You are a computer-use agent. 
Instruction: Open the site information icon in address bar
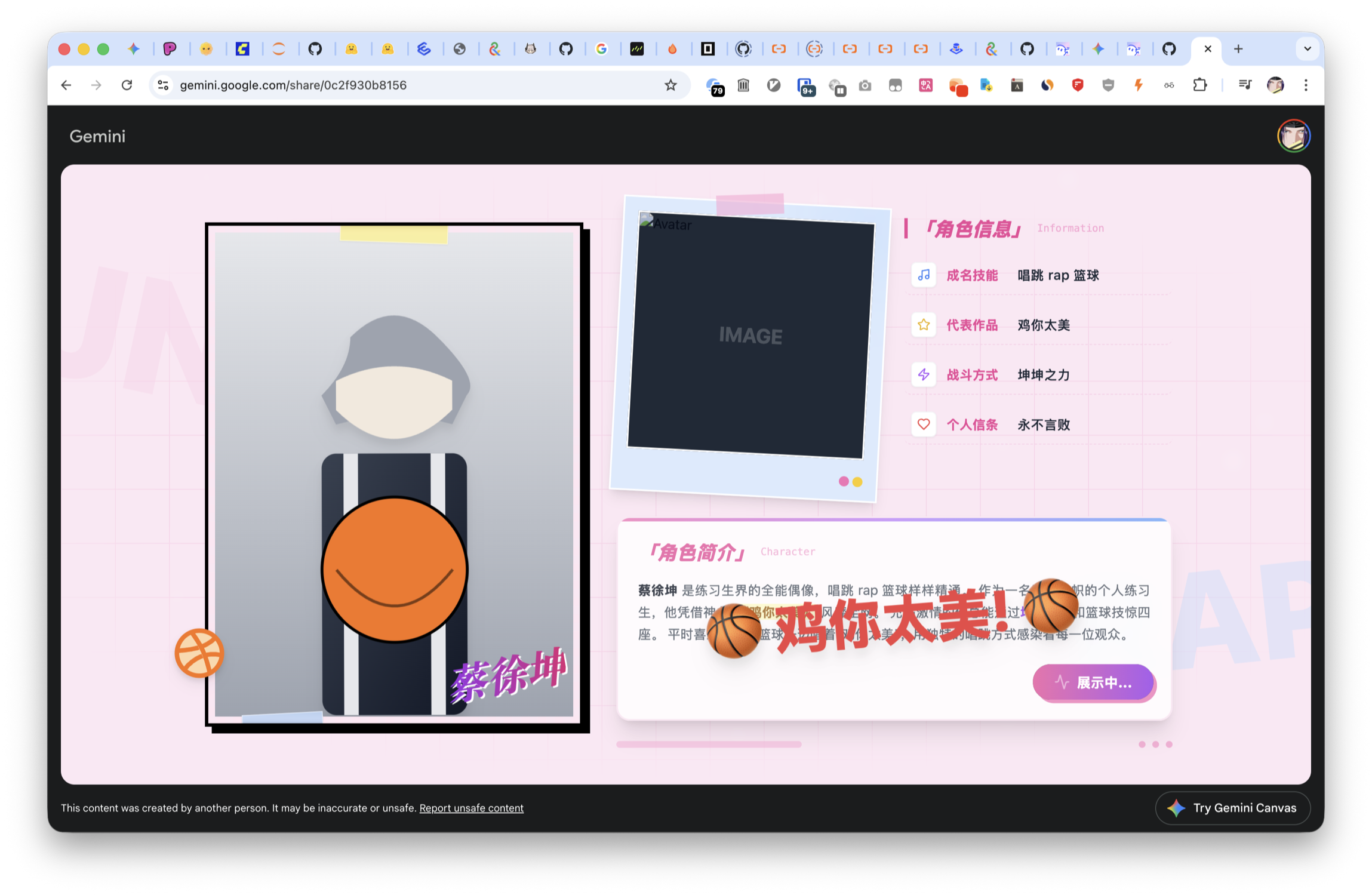coord(163,85)
